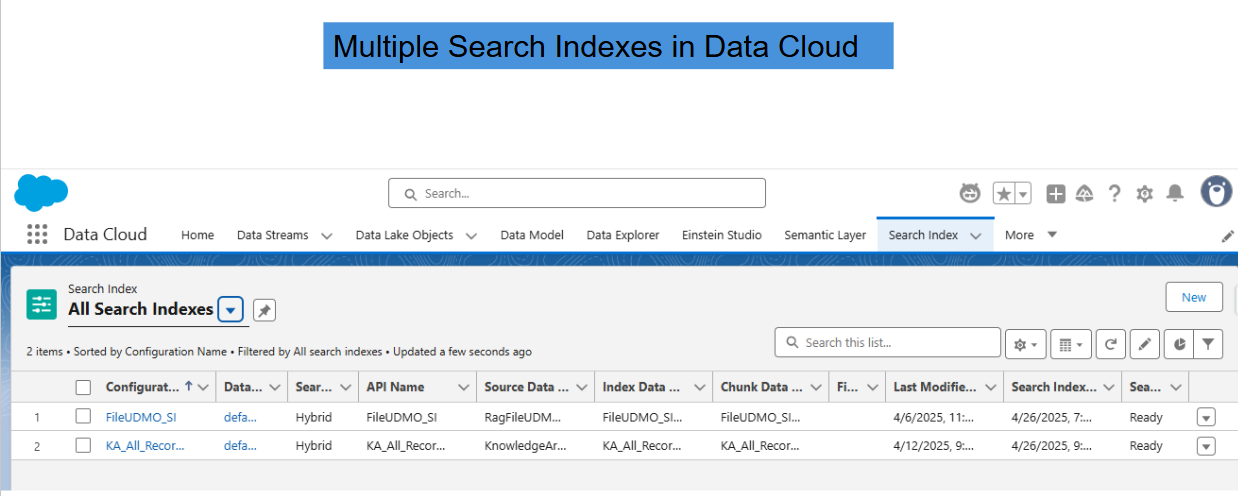The width and height of the screenshot is (1238, 496).
Task: Open the App Launcher grid icon
Action: pyautogui.click(x=37, y=234)
